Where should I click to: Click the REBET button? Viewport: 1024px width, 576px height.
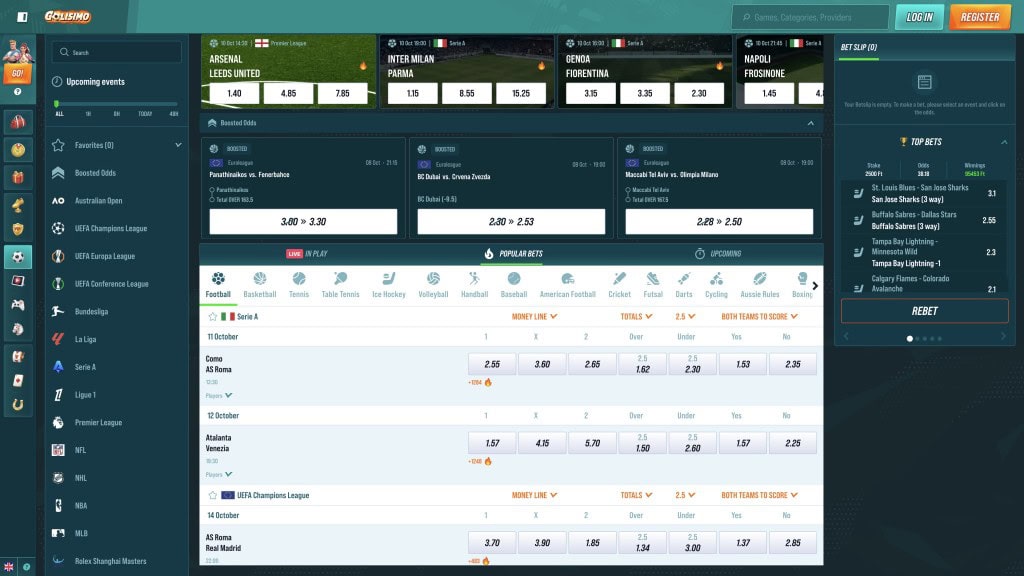click(924, 312)
